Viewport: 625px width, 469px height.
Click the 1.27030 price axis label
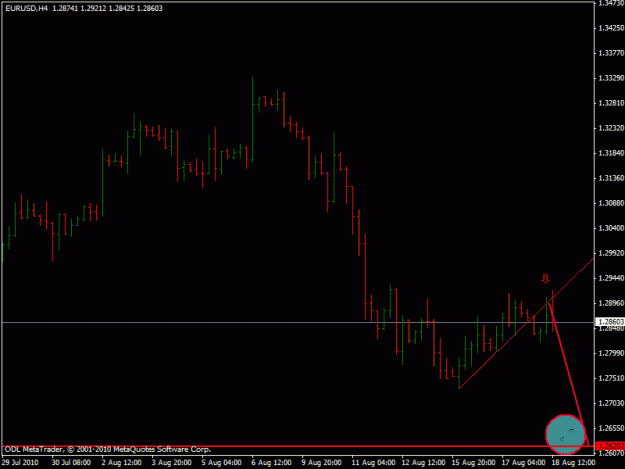(611, 403)
